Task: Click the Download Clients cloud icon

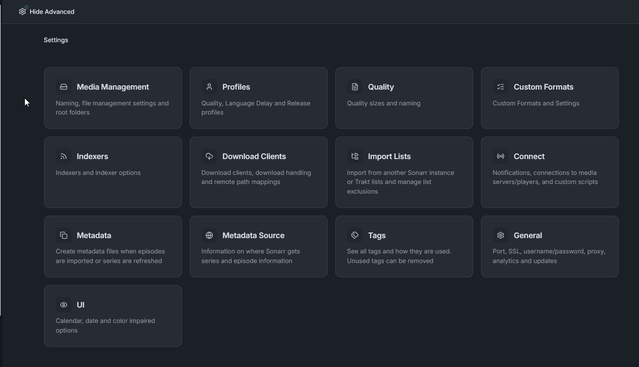Action: click(x=209, y=156)
